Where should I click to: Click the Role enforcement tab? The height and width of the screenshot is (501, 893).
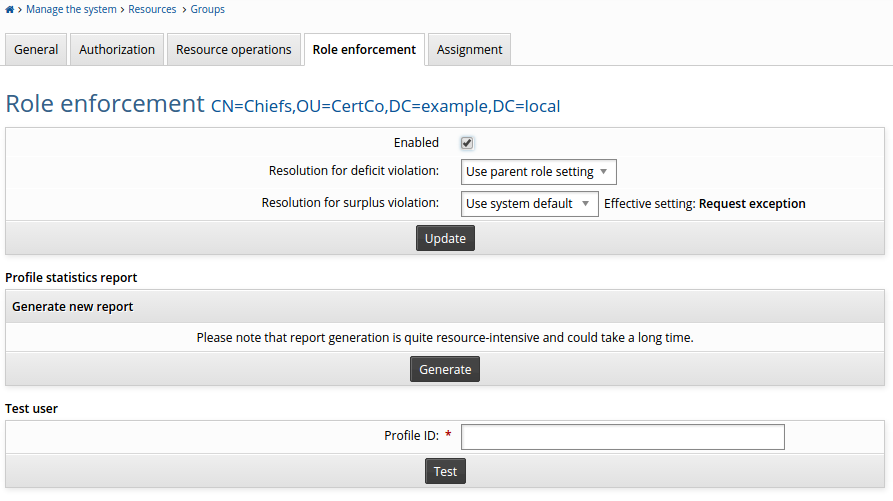pos(364,50)
